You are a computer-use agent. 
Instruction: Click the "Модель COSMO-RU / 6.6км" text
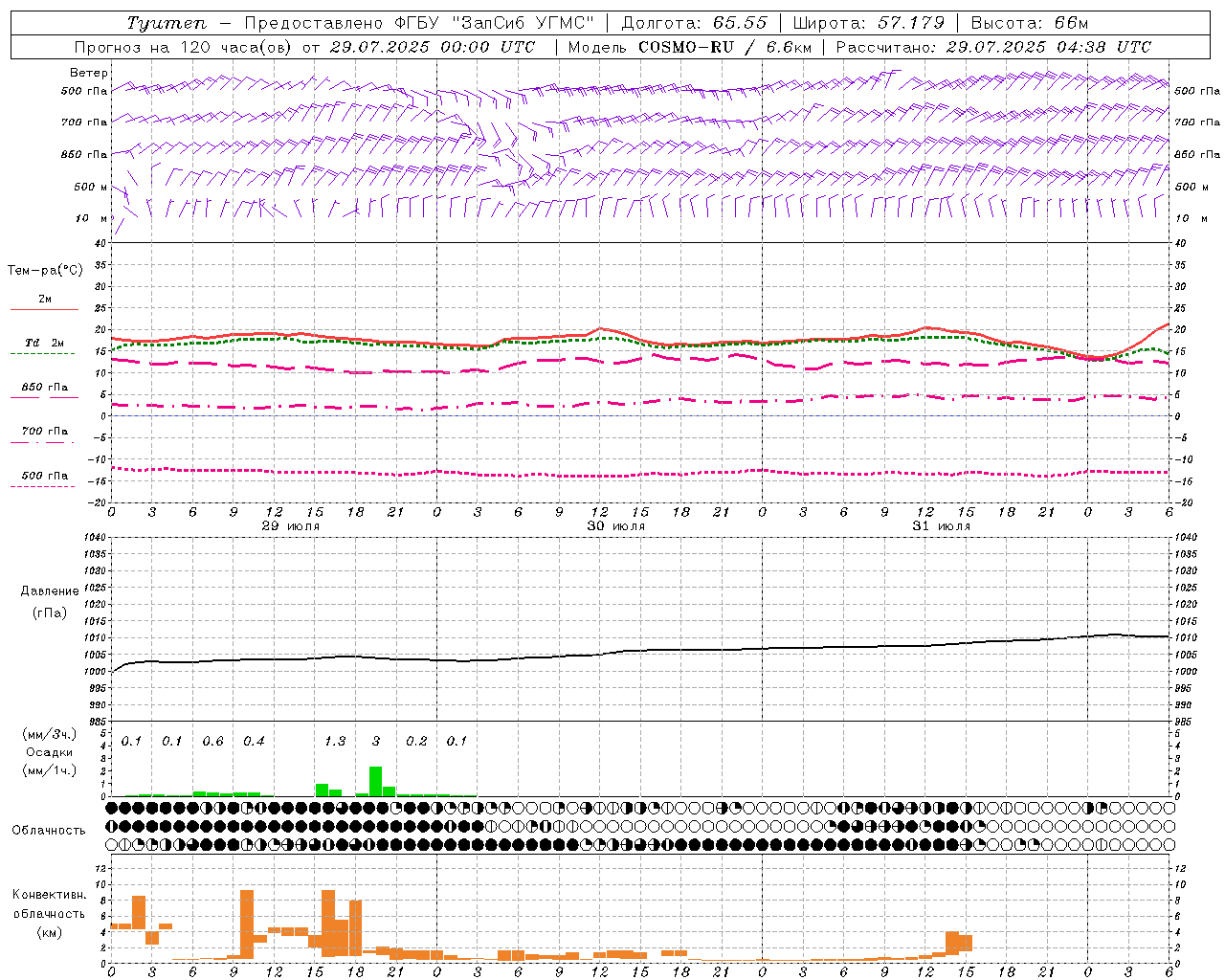click(x=689, y=47)
